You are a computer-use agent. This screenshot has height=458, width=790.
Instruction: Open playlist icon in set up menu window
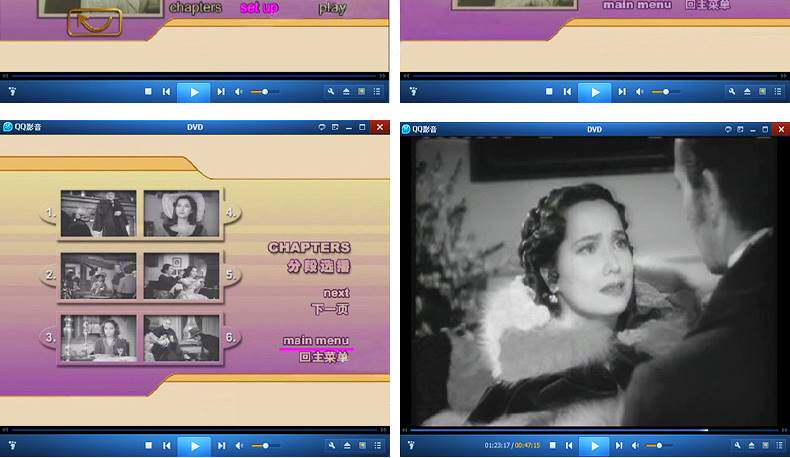point(377,92)
